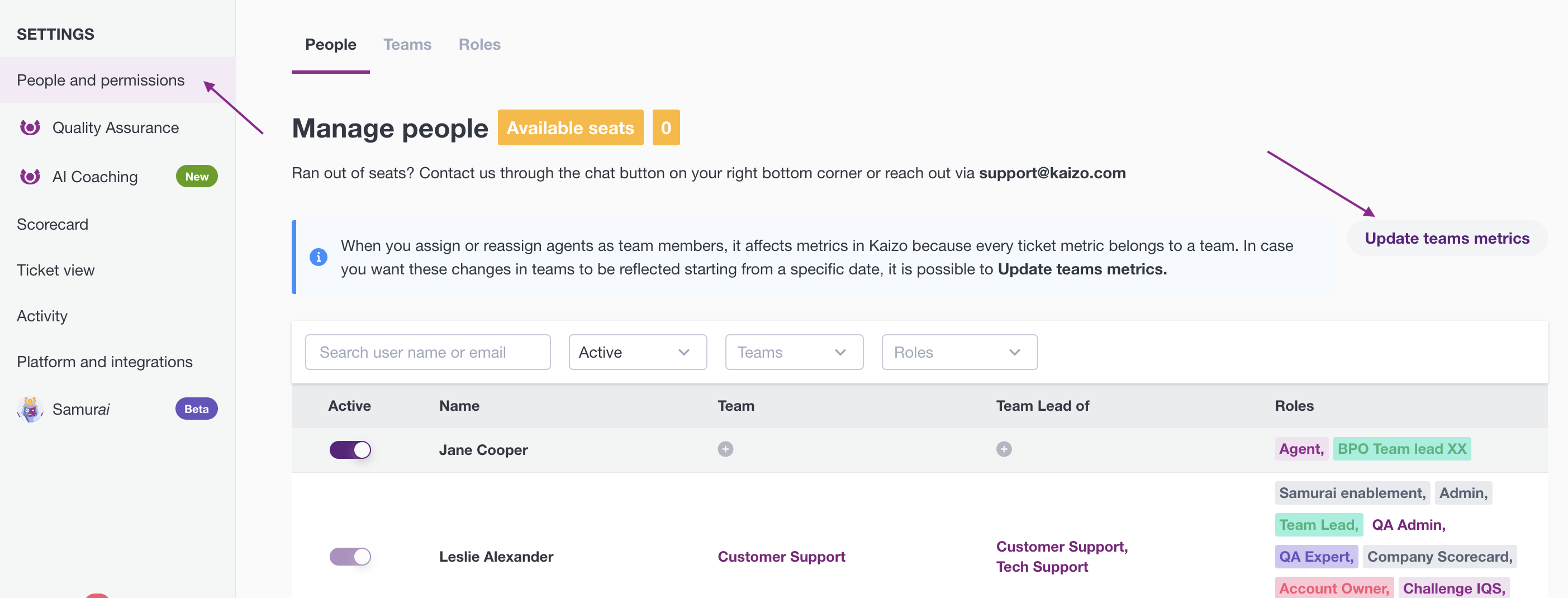1568x598 pixels.
Task: Switch to the Teams tab
Action: click(x=407, y=45)
